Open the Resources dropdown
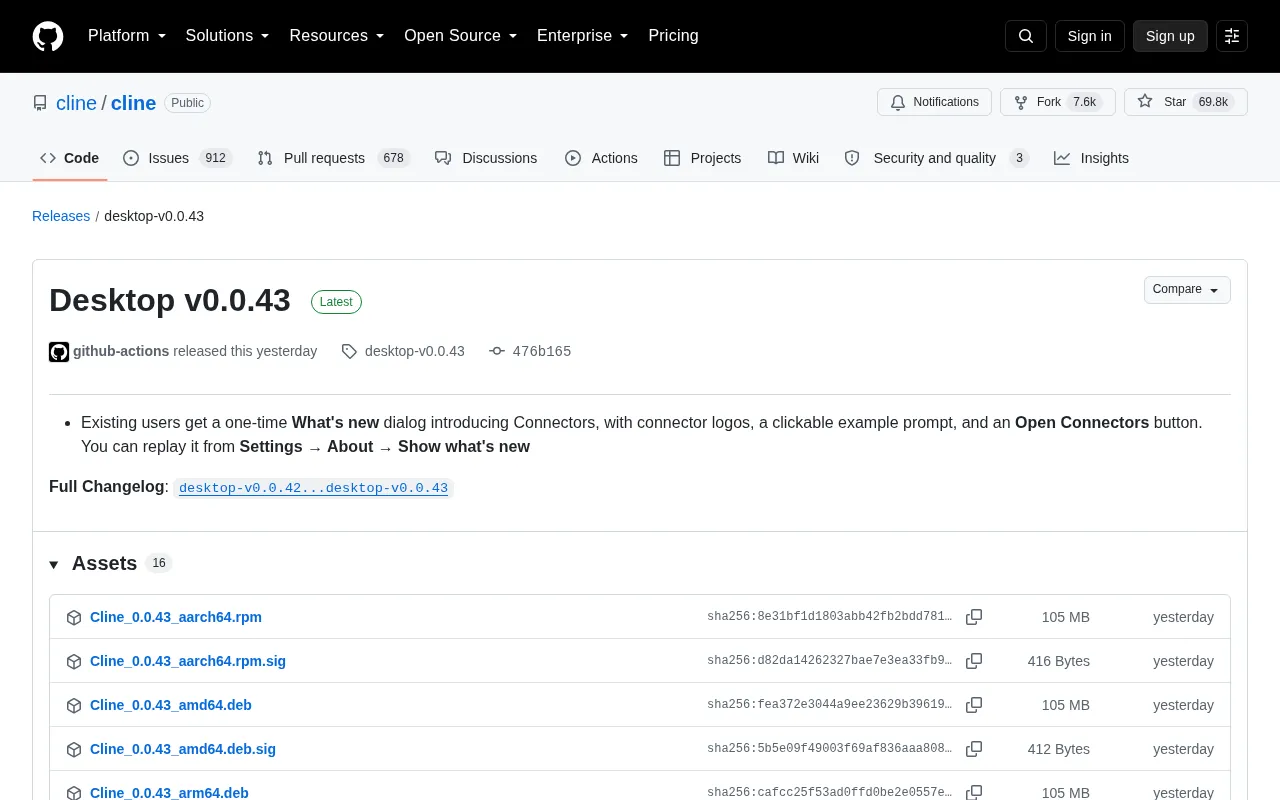 [337, 36]
